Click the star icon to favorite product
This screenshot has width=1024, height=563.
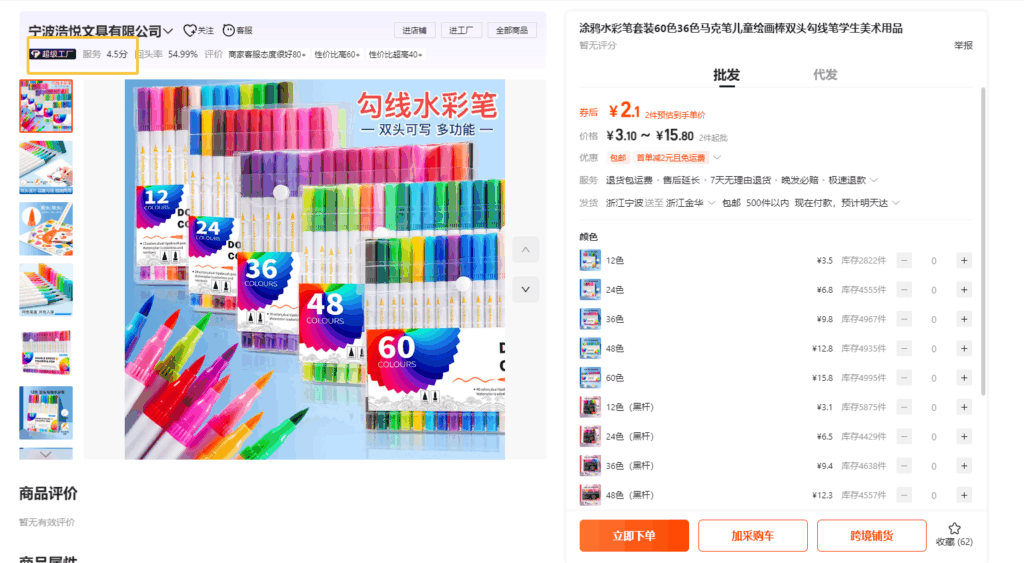click(x=954, y=528)
